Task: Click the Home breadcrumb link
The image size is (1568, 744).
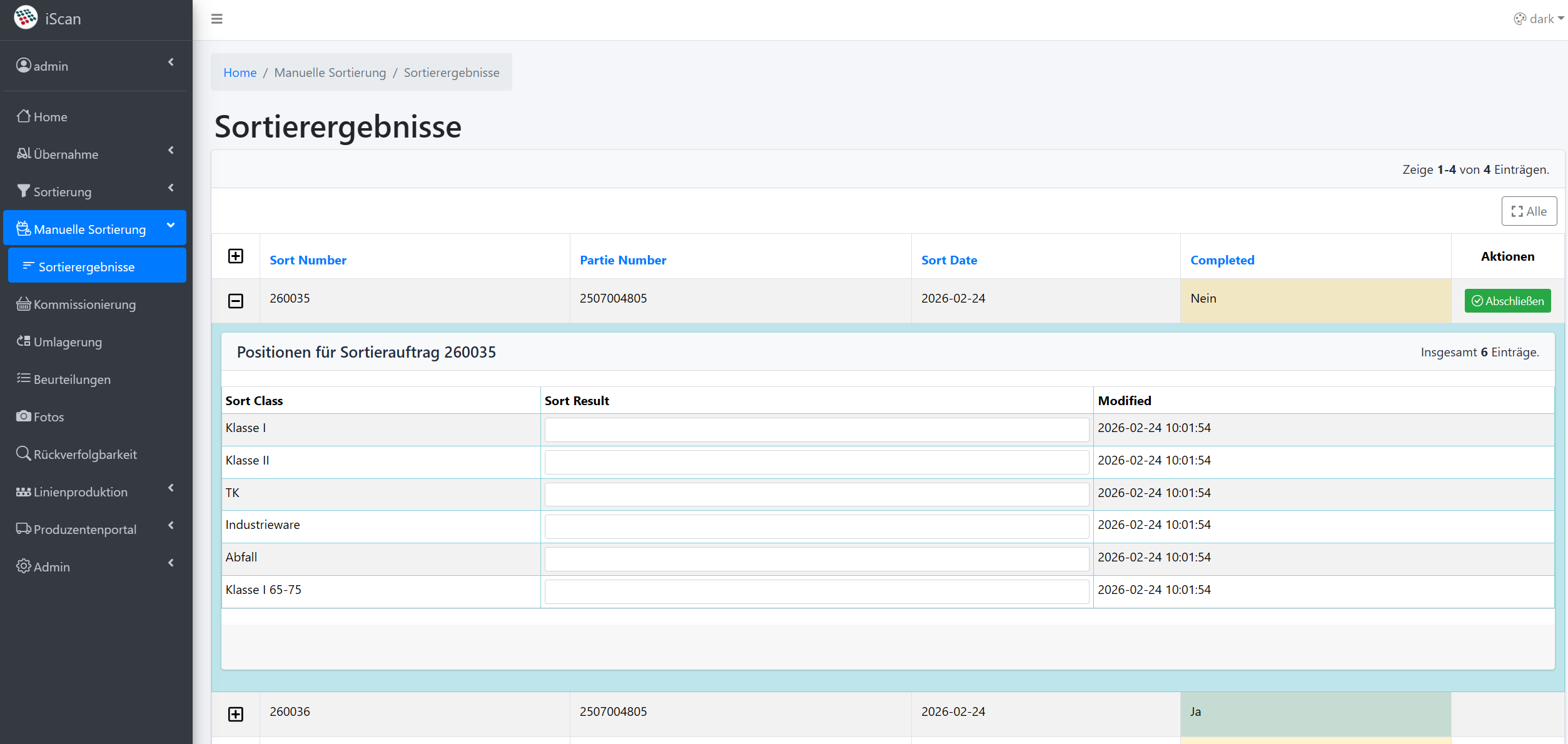Action: tap(240, 73)
